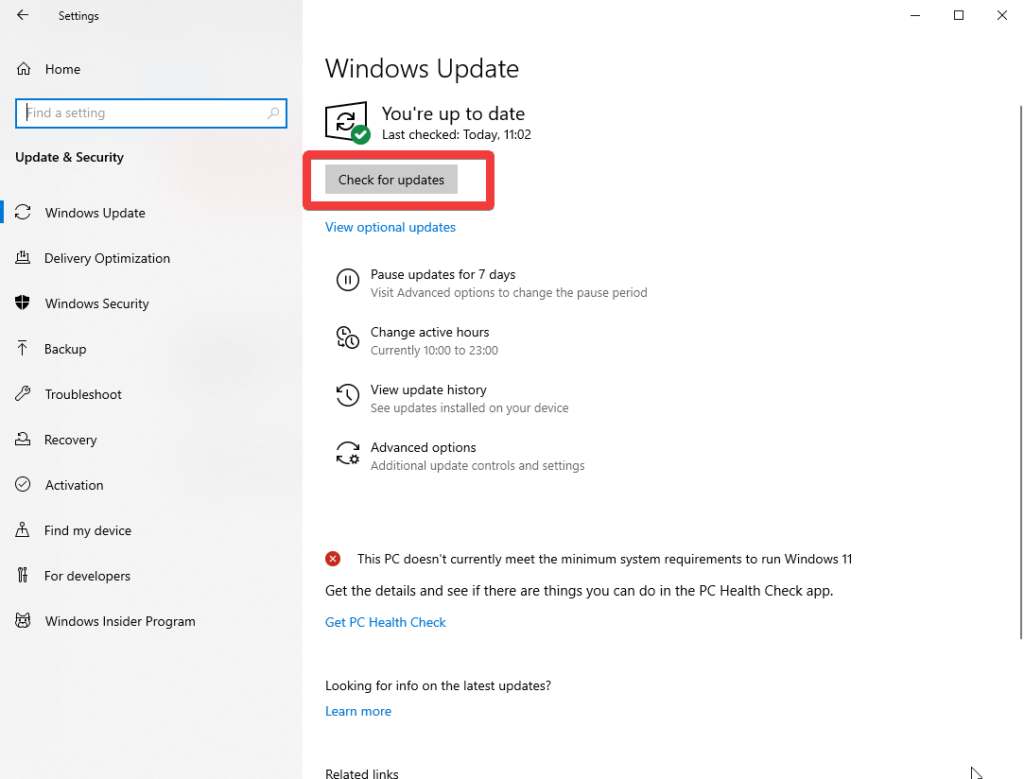
Task: Click the Advanced options gear-sync icon
Action: coord(347,453)
